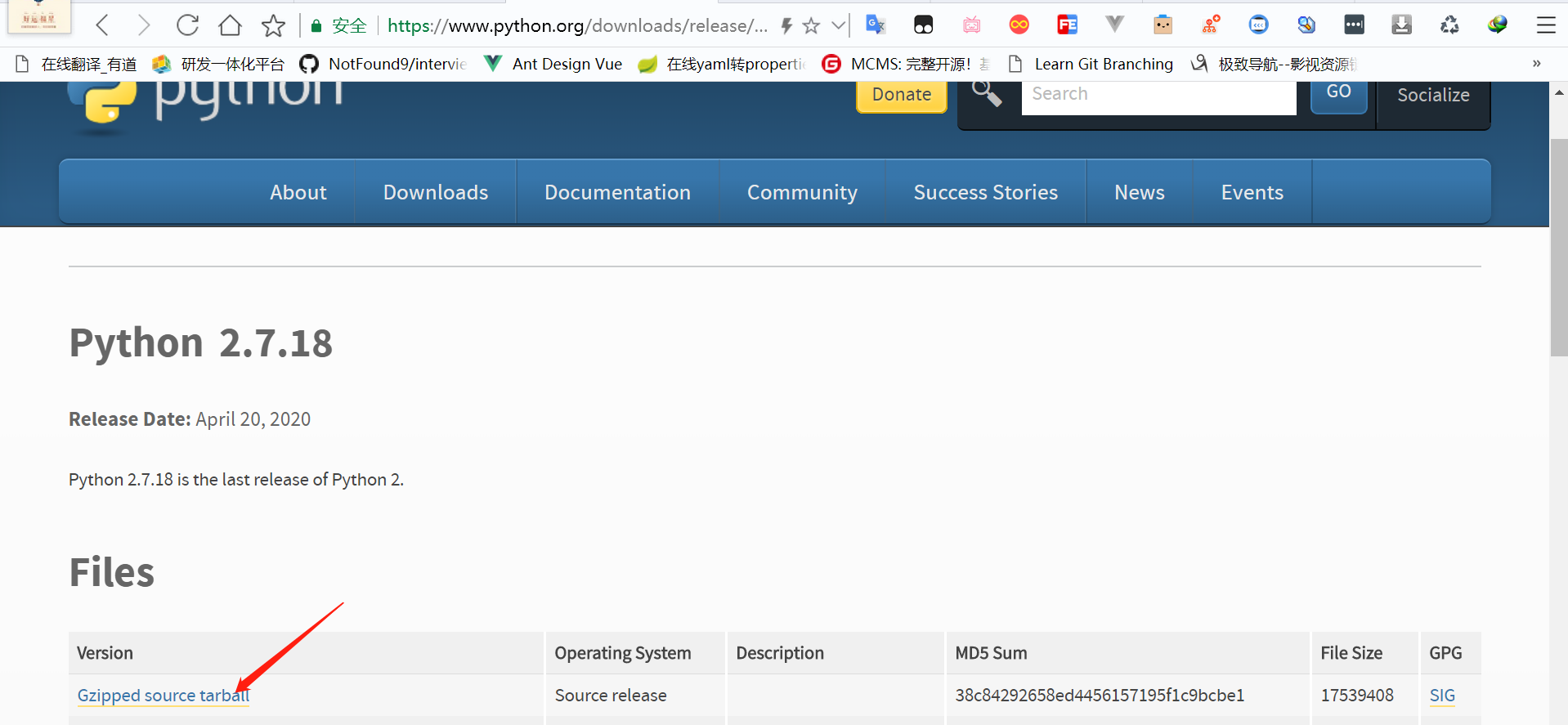Open the Learn Git Branching bookmark

[1090, 64]
